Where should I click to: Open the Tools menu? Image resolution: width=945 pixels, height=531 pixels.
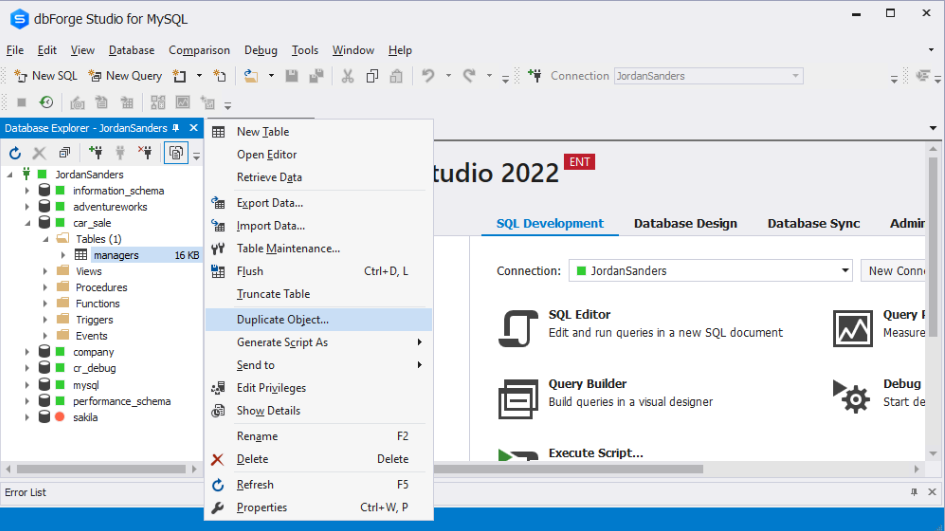coord(305,50)
